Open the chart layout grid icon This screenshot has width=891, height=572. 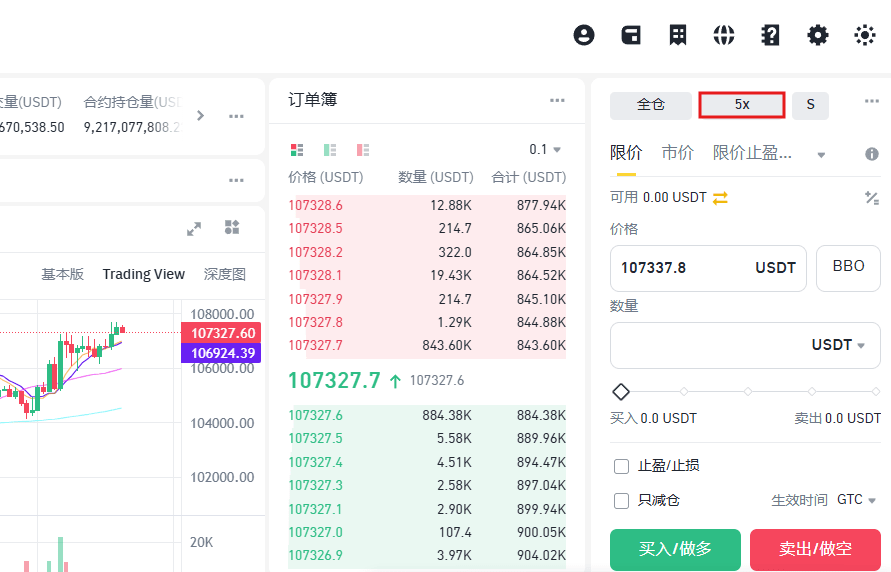[232, 227]
